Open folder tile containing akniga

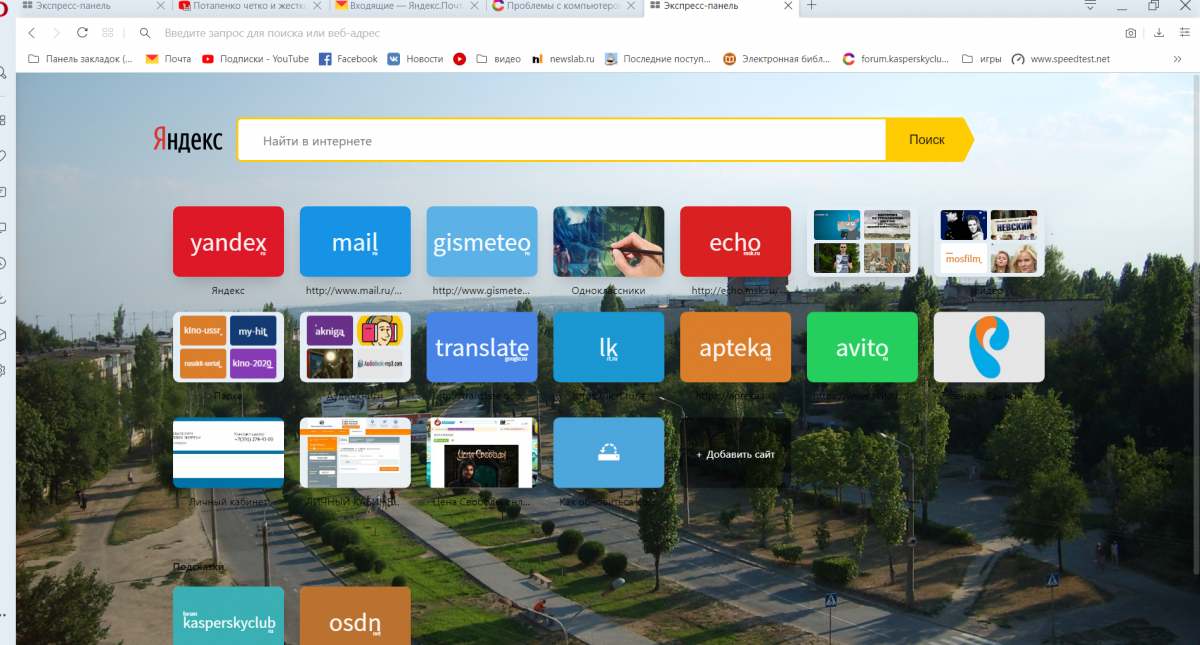(x=355, y=347)
